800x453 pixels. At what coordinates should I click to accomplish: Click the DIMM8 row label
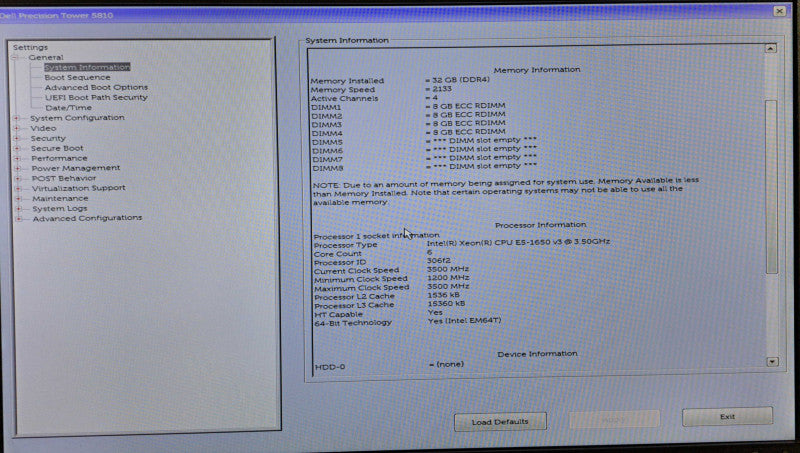(328, 168)
